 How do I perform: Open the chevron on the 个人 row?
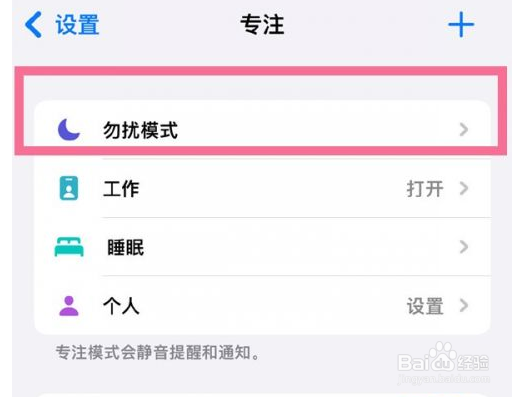tap(464, 306)
